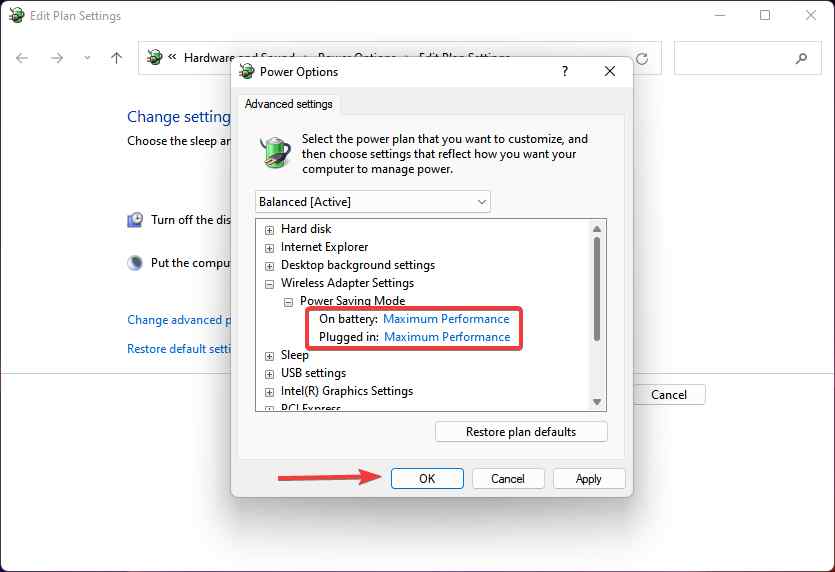Click the Up arrow navigation icon

coord(116,58)
